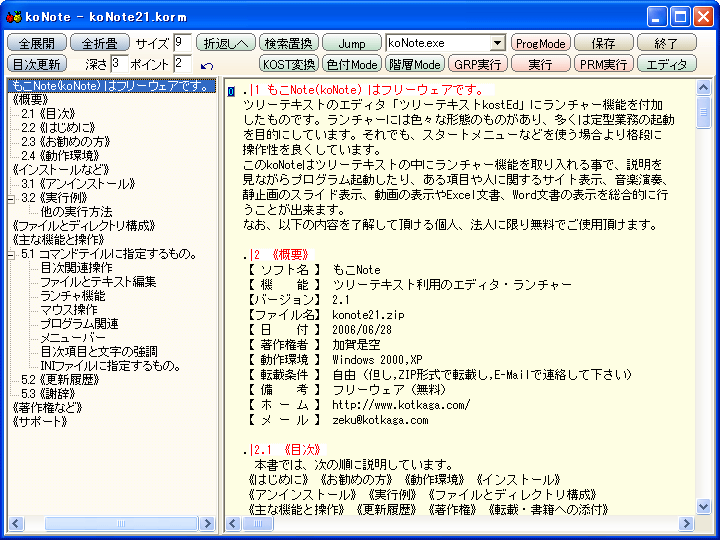Select tree item INIファイルに指定するもの。
The height and width of the screenshot is (540, 720).
click(x=111, y=366)
